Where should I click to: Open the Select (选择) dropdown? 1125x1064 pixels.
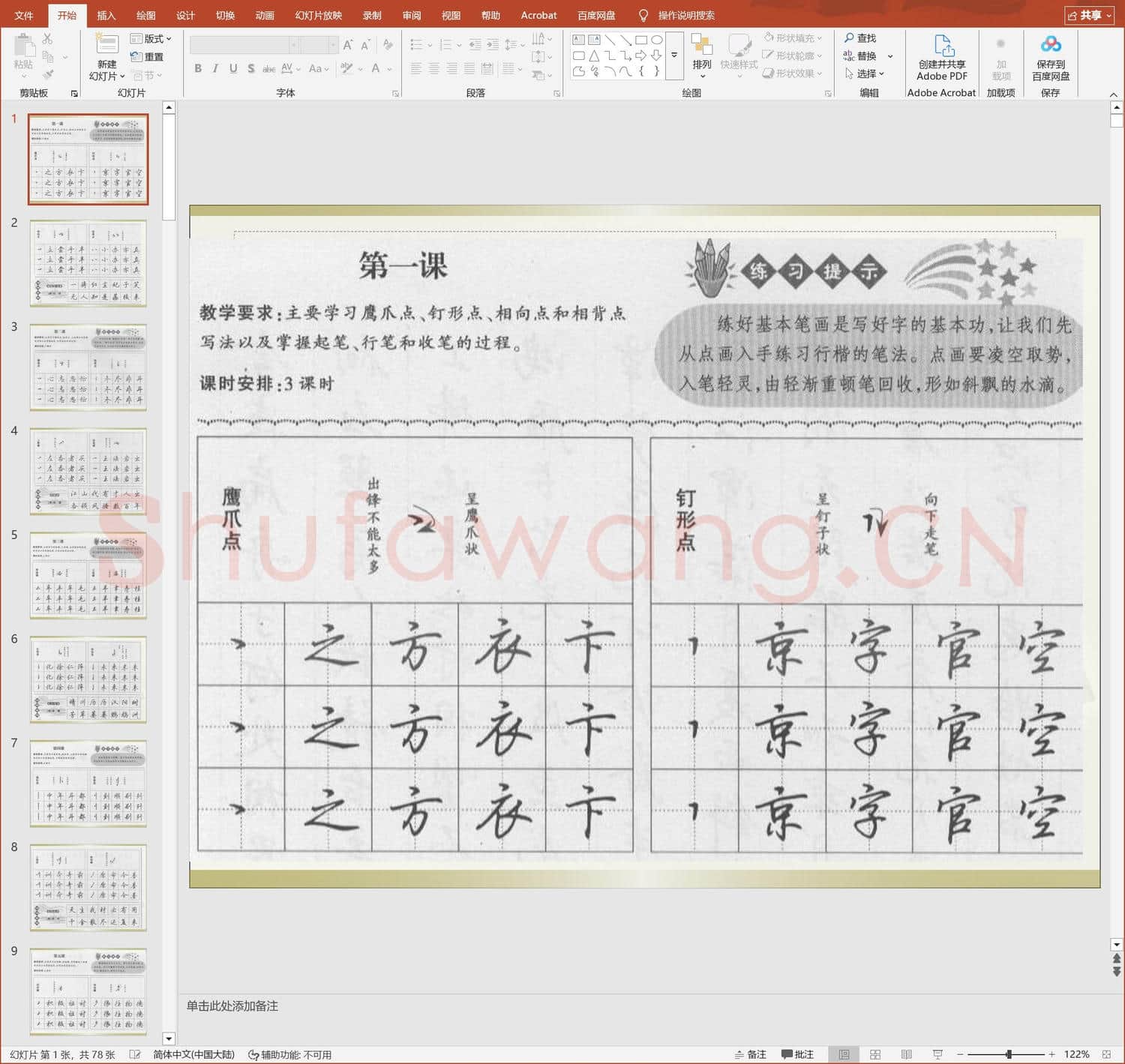click(x=865, y=73)
